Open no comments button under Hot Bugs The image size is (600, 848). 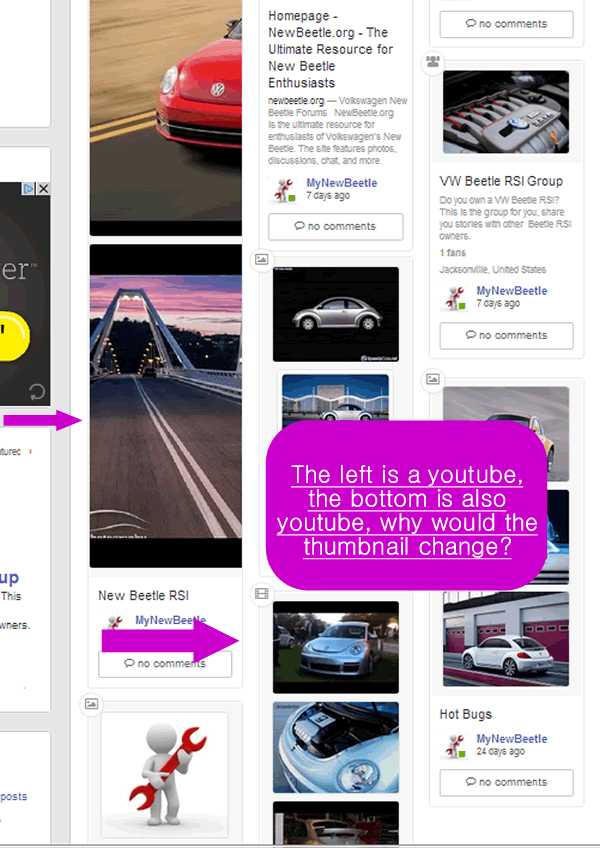coord(506,783)
